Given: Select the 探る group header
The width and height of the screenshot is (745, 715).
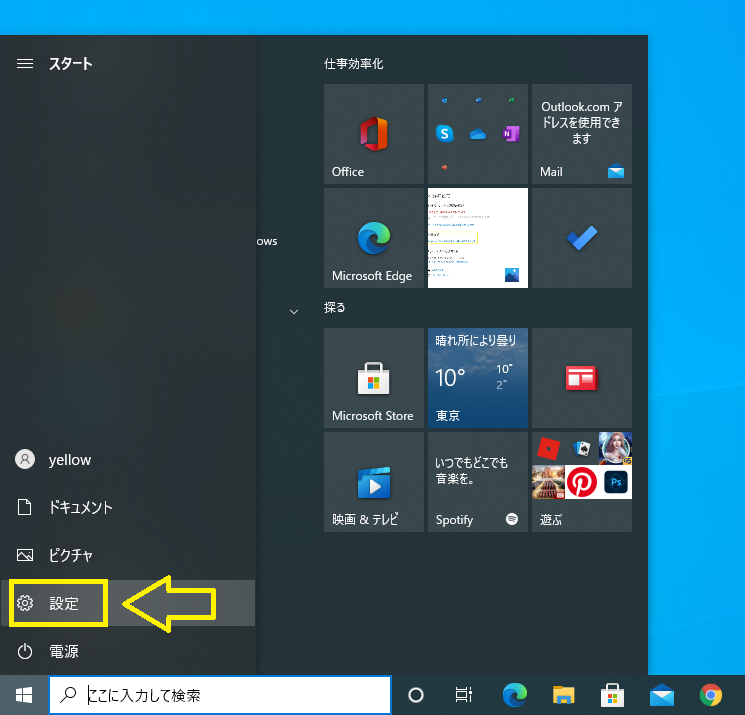Looking at the screenshot, I should 334,307.
